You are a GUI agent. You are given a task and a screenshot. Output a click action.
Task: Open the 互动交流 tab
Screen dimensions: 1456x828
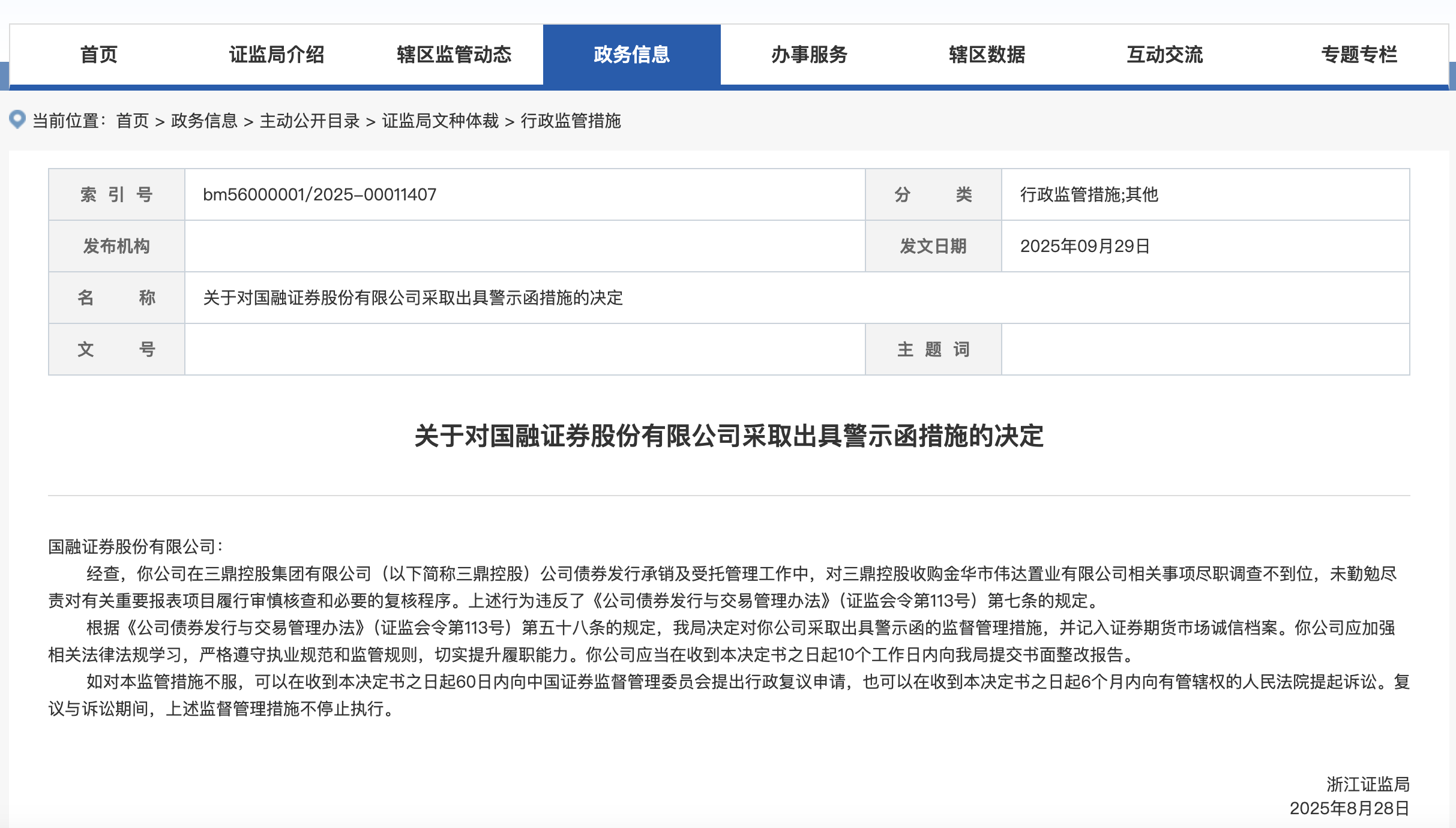[x=1164, y=55]
